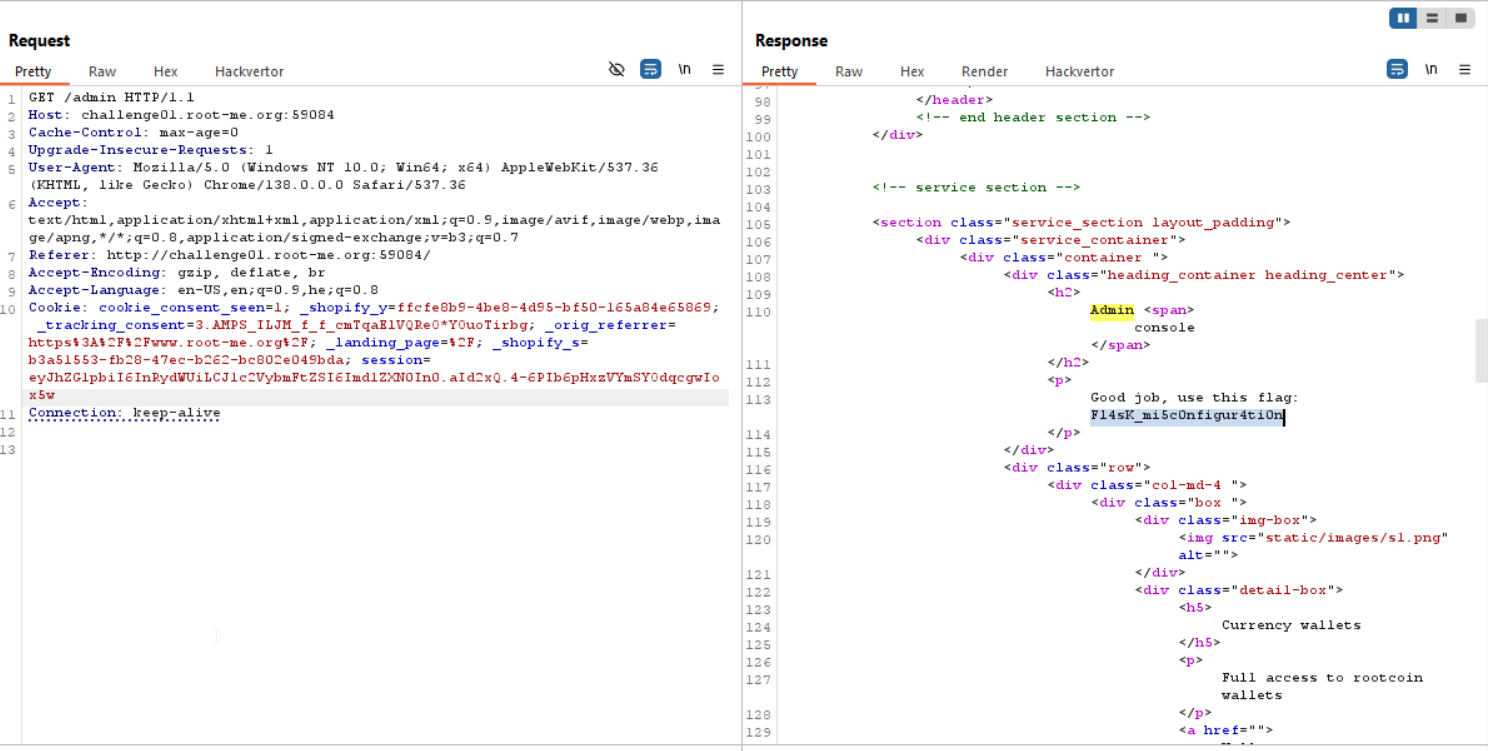This screenshot has height=751, width=1488.
Task: Open the Raw tab in Request panel
Action: [x=102, y=71]
